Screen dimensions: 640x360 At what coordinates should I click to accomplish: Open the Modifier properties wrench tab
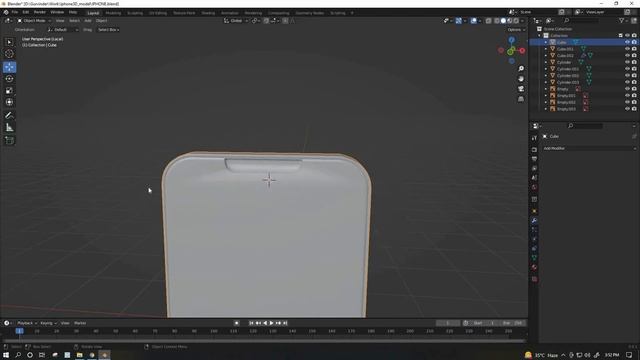tap(534, 220)
